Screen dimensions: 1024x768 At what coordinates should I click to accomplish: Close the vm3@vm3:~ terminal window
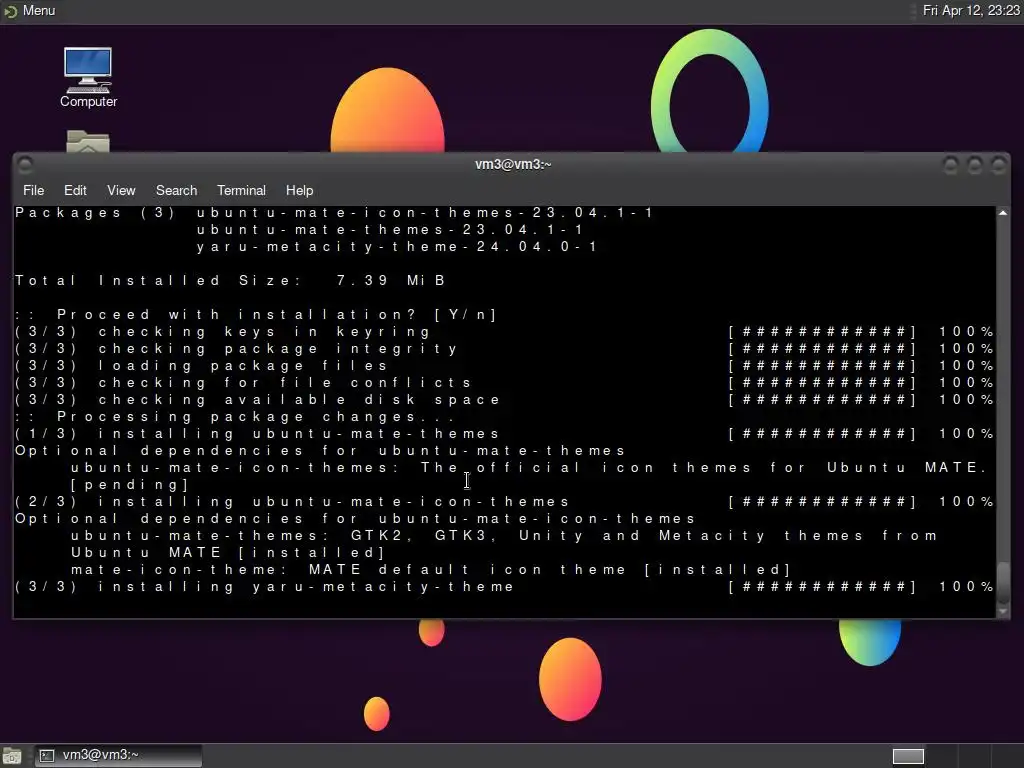(x=998, y=165)
